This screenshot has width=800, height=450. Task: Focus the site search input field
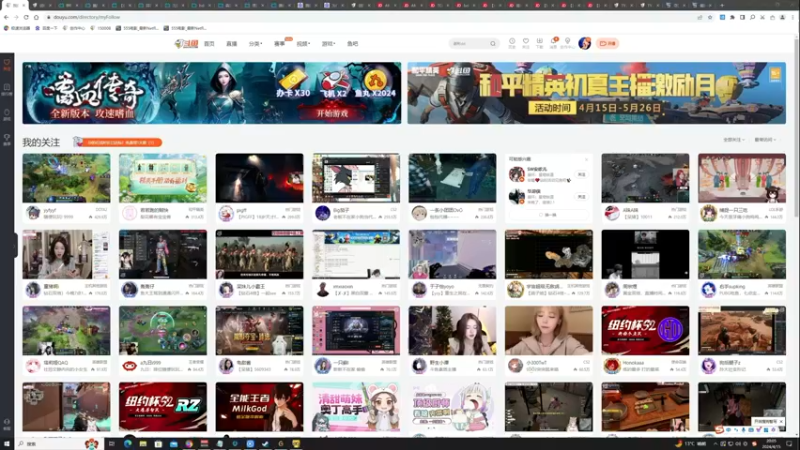pos(469,43)
